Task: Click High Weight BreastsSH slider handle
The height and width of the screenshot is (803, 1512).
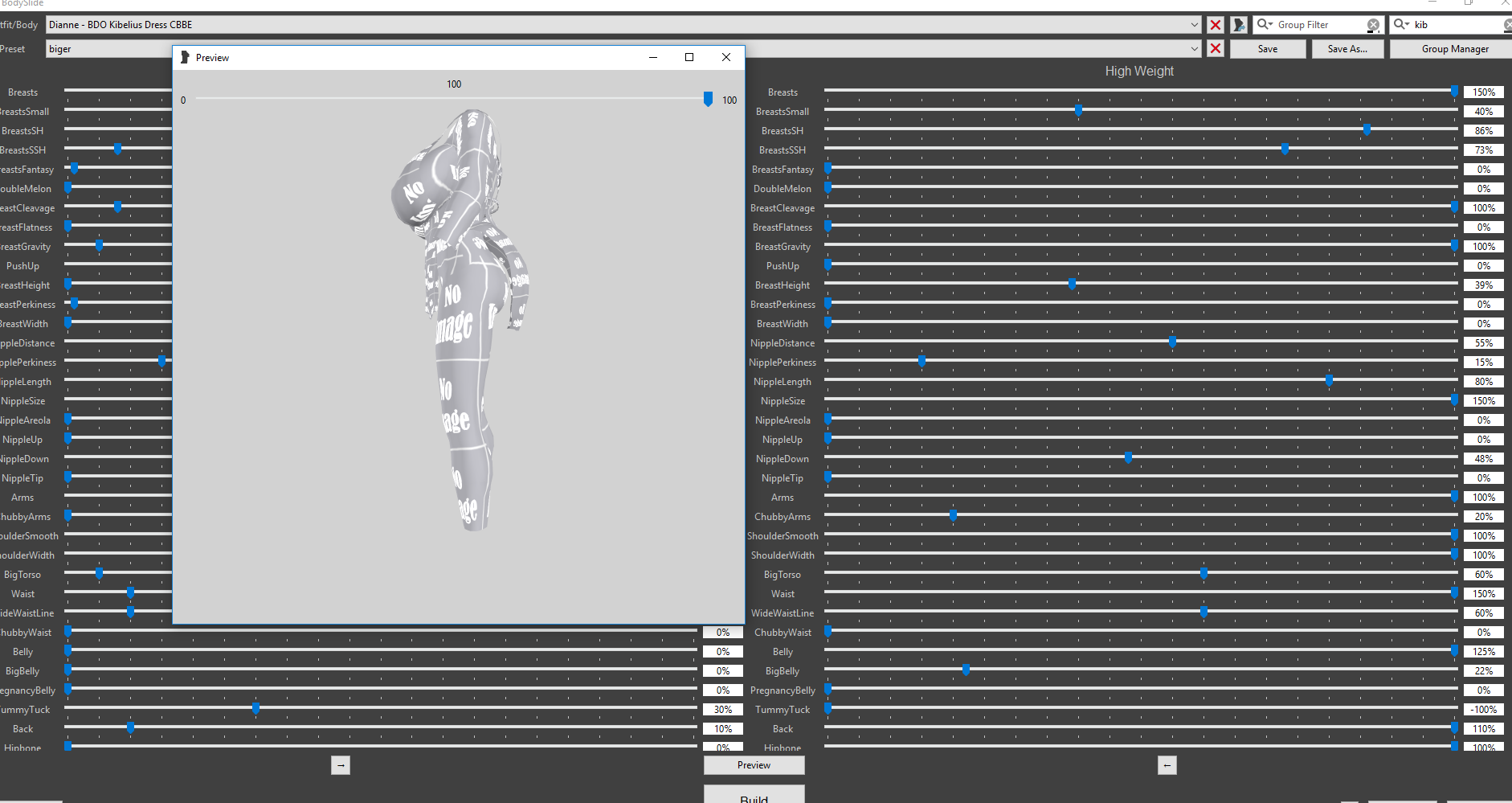Action: pyautogui.click(x=1367, y=129)
